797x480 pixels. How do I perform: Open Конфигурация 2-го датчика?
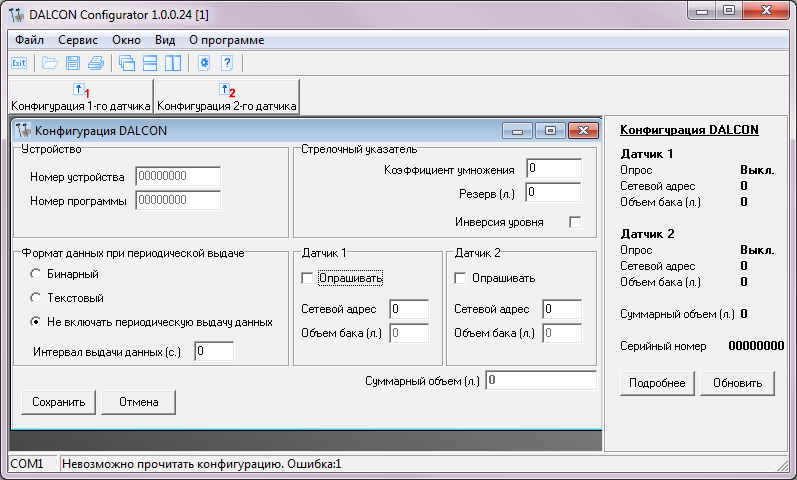(x=227, y=97)
